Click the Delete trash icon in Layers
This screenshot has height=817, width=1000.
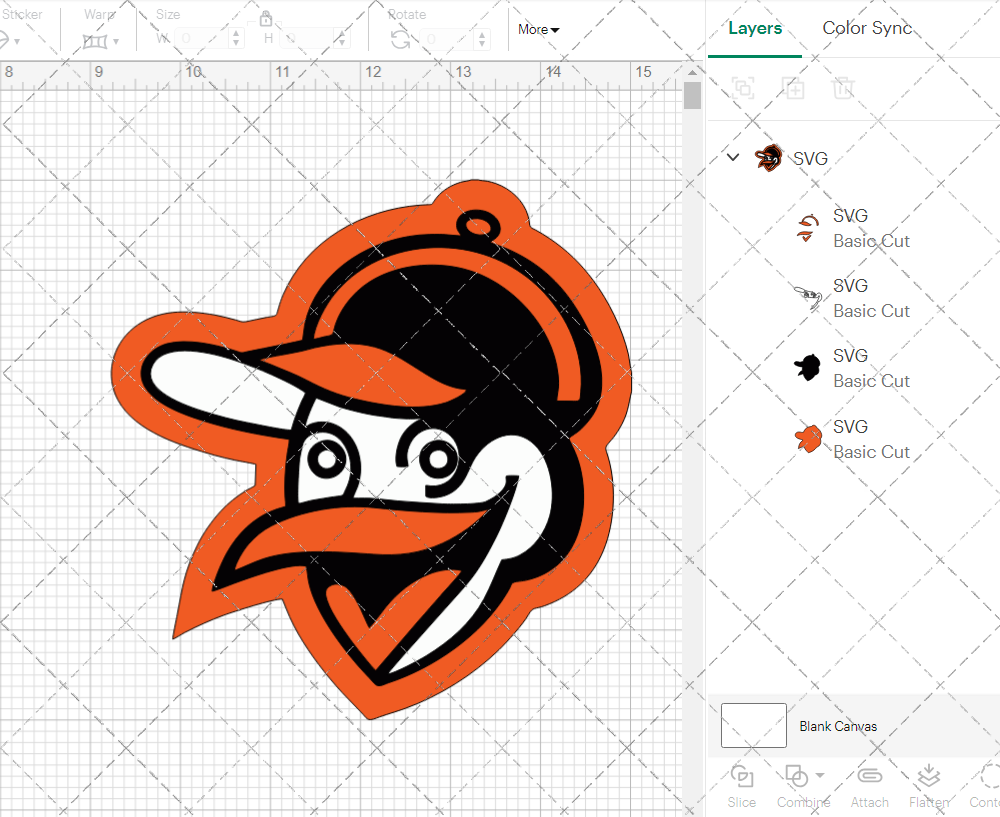pos(844,88)
